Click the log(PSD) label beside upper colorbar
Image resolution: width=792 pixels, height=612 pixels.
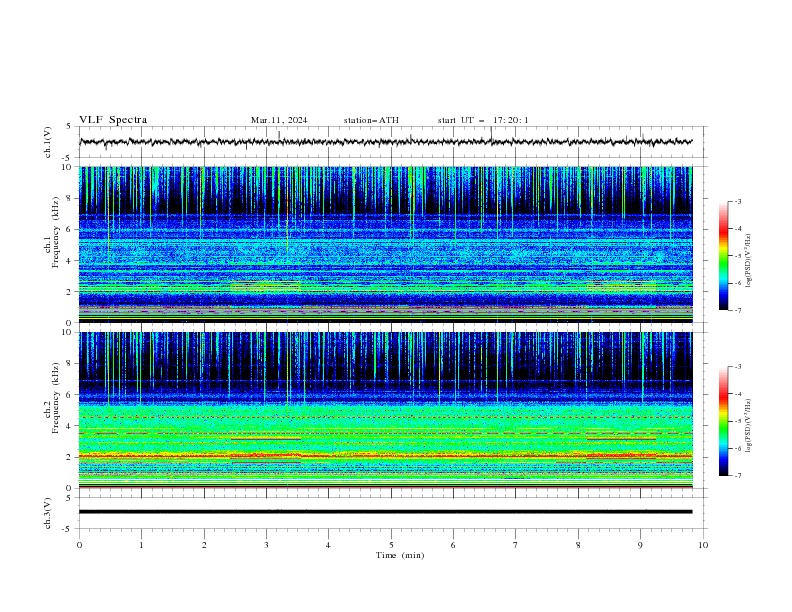749,261
